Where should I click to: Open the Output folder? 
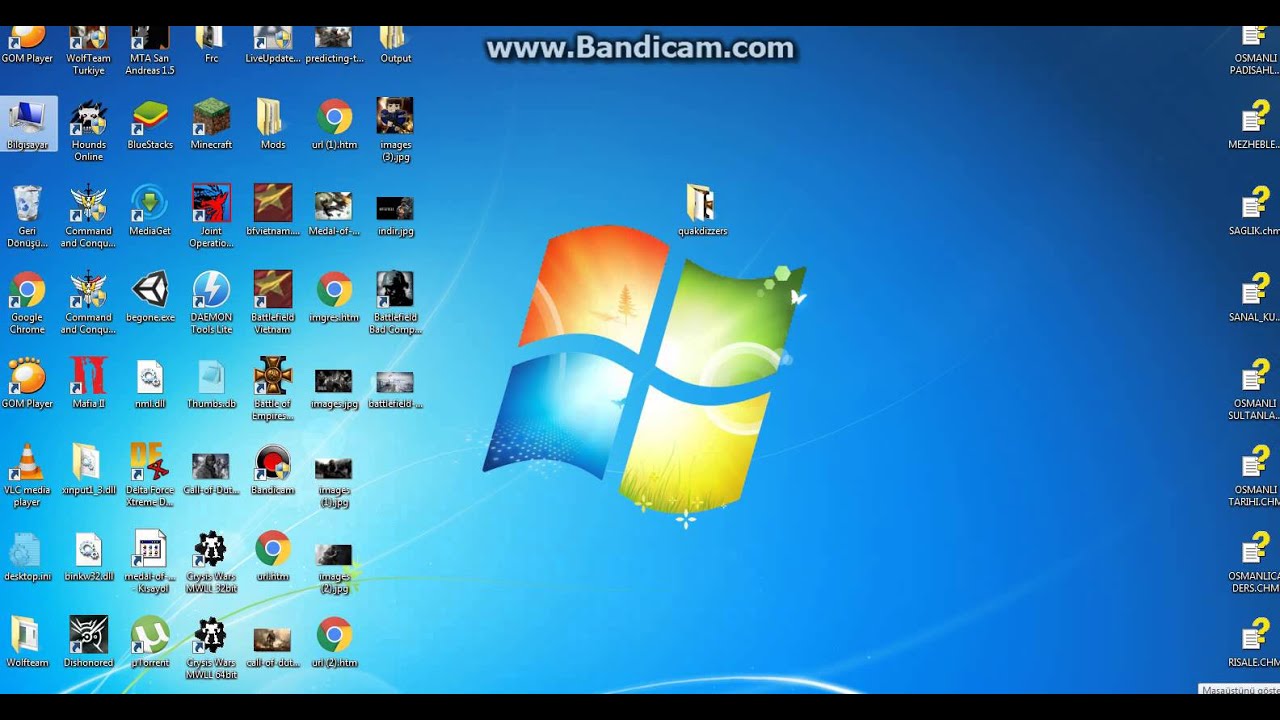pos(395,45)
